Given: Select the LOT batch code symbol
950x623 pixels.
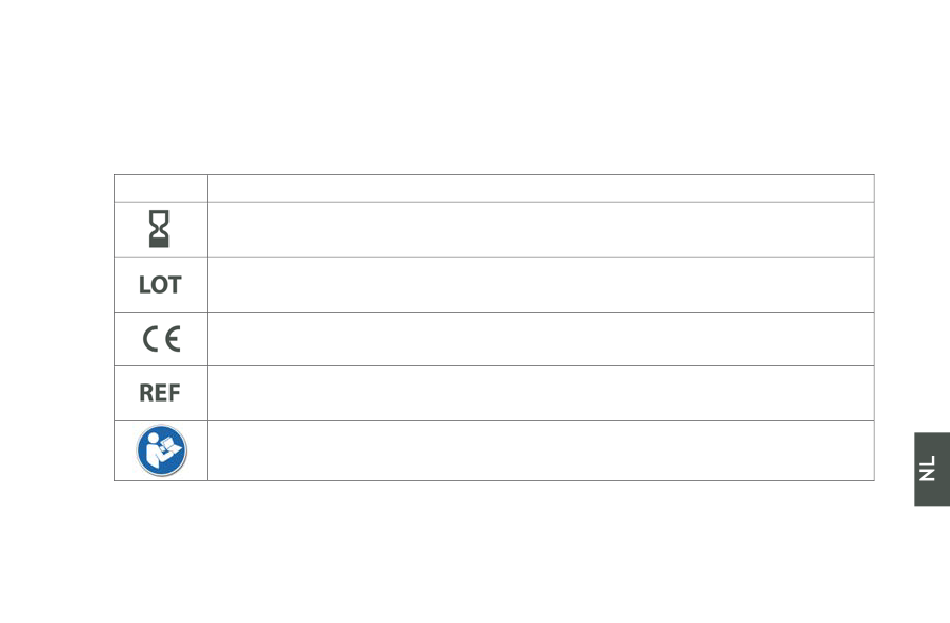Looking at the screenshot, I should [160, 284].
